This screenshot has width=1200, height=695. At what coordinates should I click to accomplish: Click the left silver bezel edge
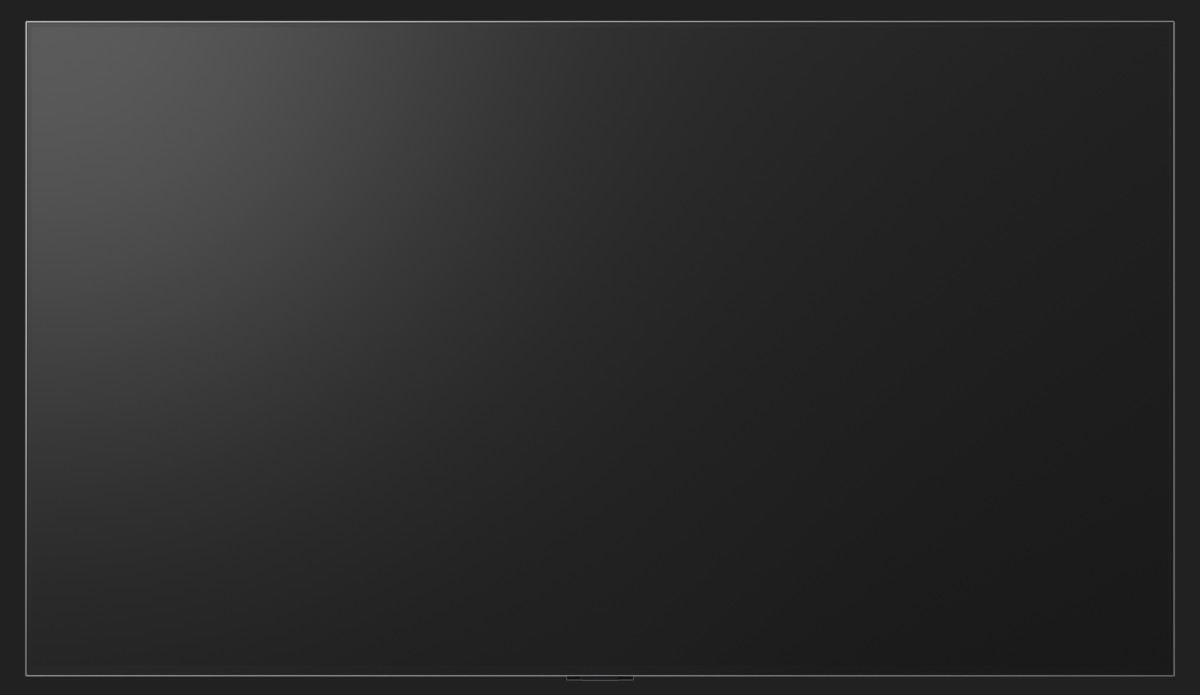(27, 348)
